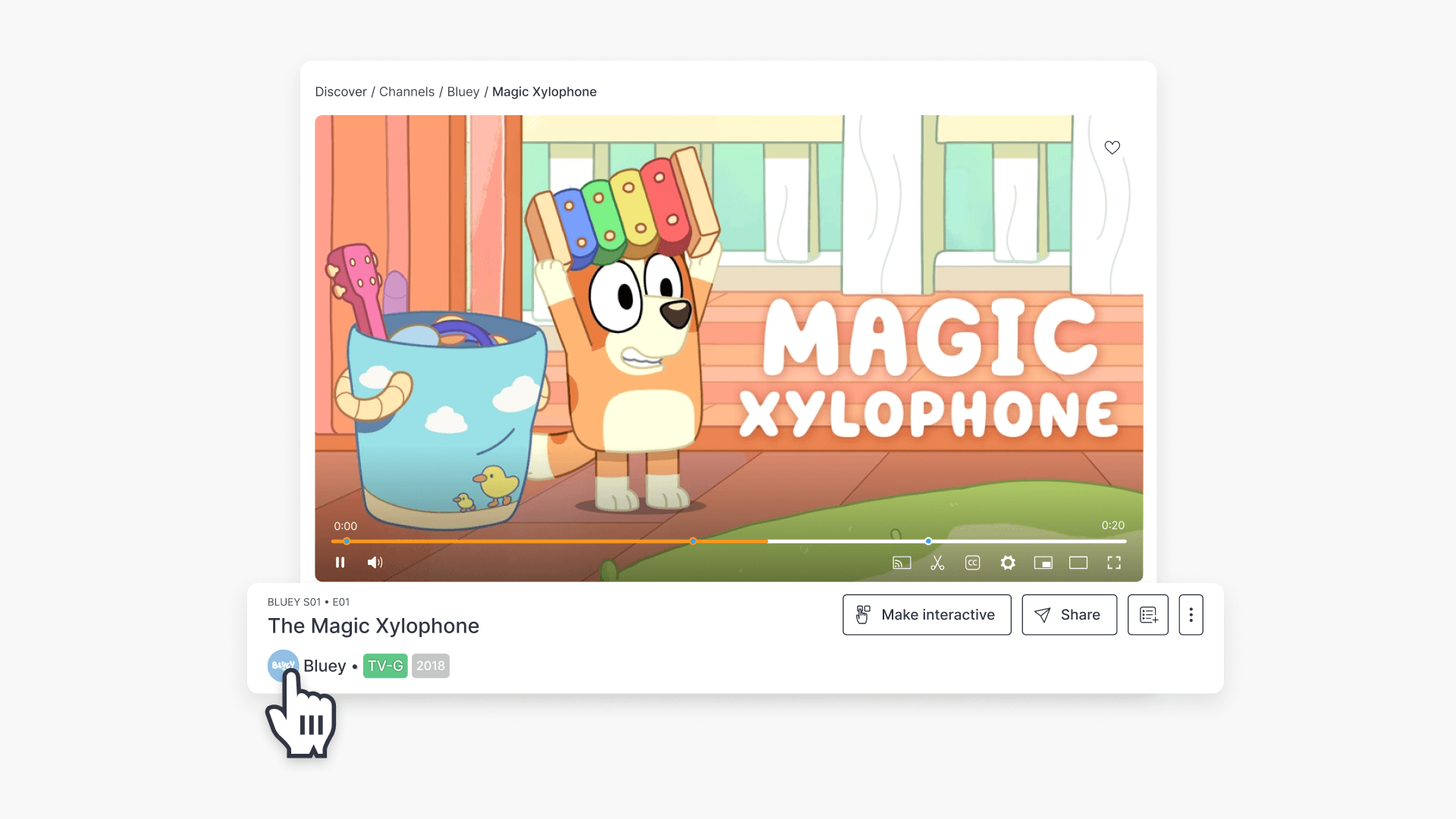
Task: Toggle closed captions
Action: [x=972, y=563]
